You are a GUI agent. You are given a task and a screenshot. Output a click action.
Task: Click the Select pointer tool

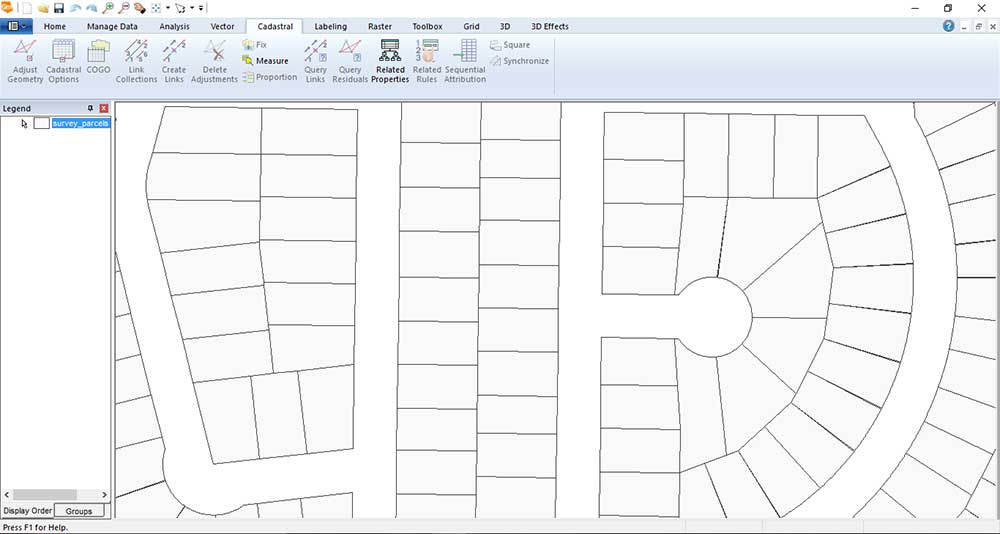[x=180, y=8]
